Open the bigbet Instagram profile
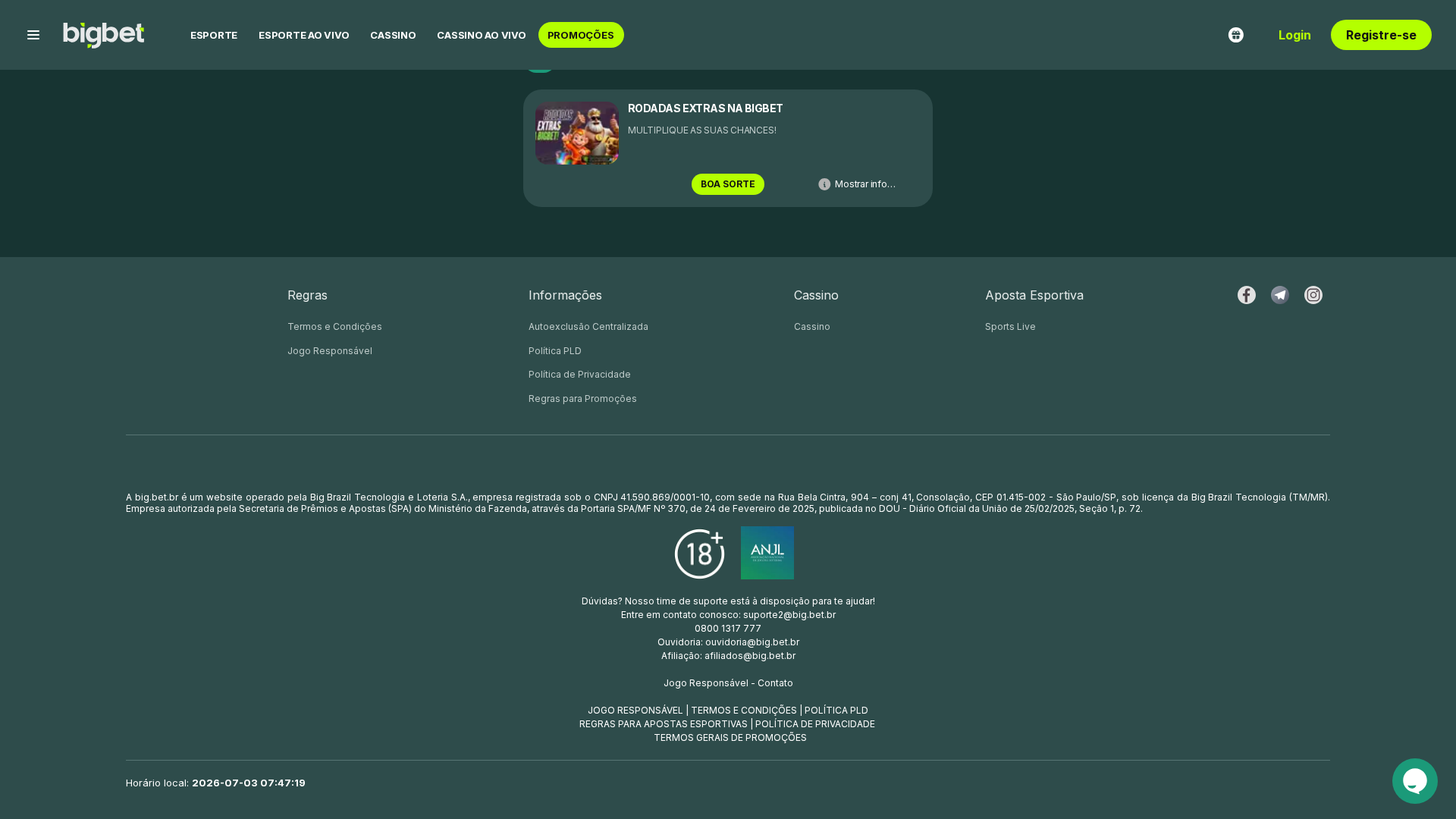This screenshot has width=1456, height=819. (x=1313, y=295)
